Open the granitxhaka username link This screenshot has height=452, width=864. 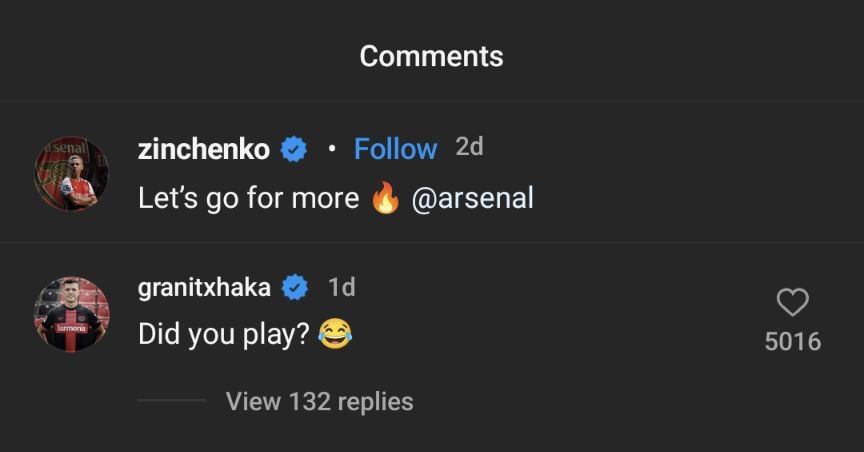(204, 288)
